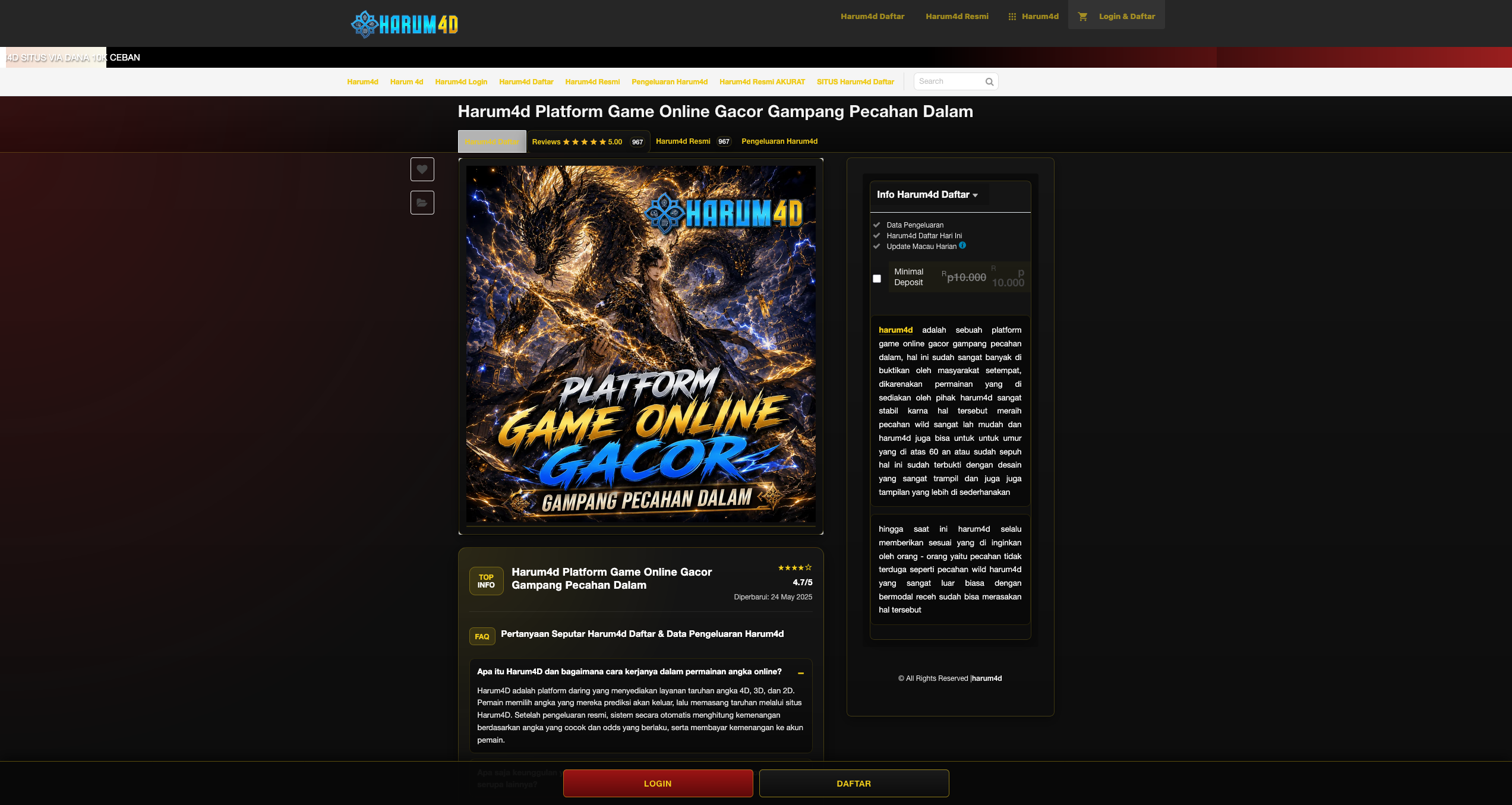Click Harum 4d link in sub-navigation
This screenshot has height=805, width=1512.
point(406,82)
